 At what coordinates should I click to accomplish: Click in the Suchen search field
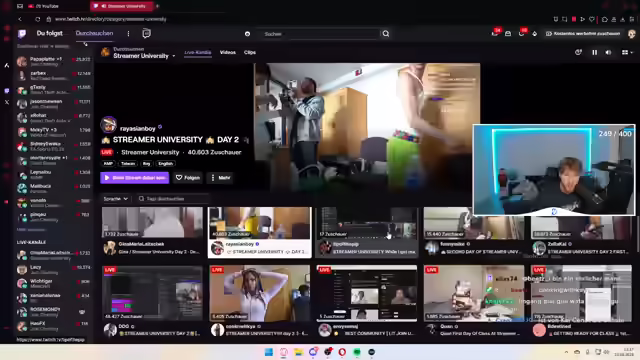pos(320,34)
